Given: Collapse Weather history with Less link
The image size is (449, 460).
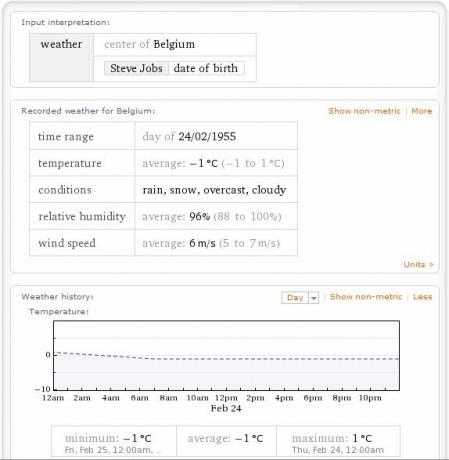Looking at the screenshot, I should pyautogui.click(x=422, y=297).
